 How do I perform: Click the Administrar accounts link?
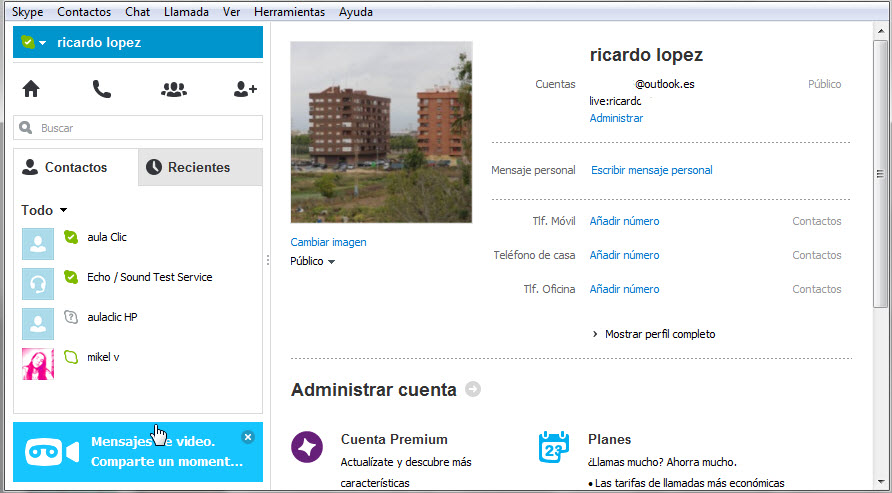[616, 118]
